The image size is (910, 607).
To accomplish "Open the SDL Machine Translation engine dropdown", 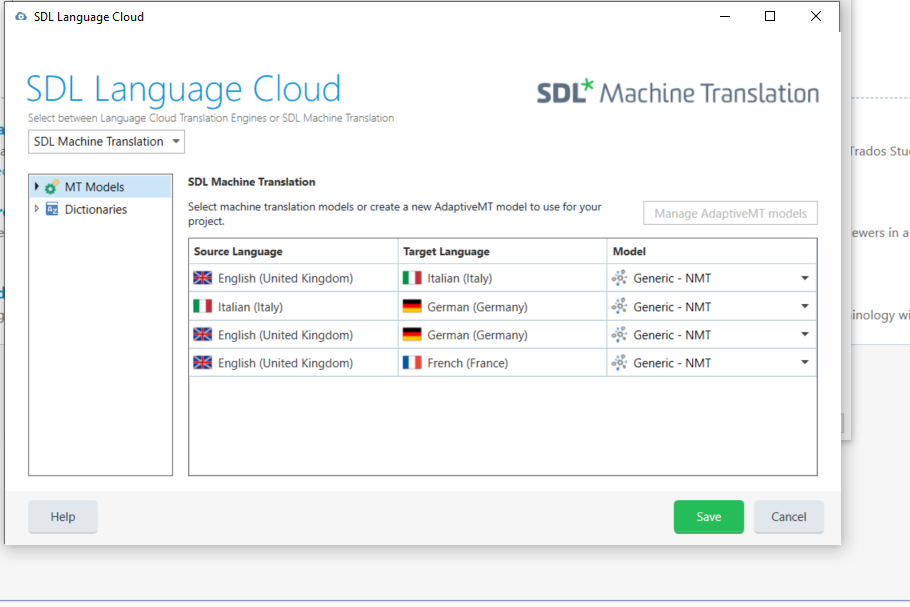I will point(106,142).
